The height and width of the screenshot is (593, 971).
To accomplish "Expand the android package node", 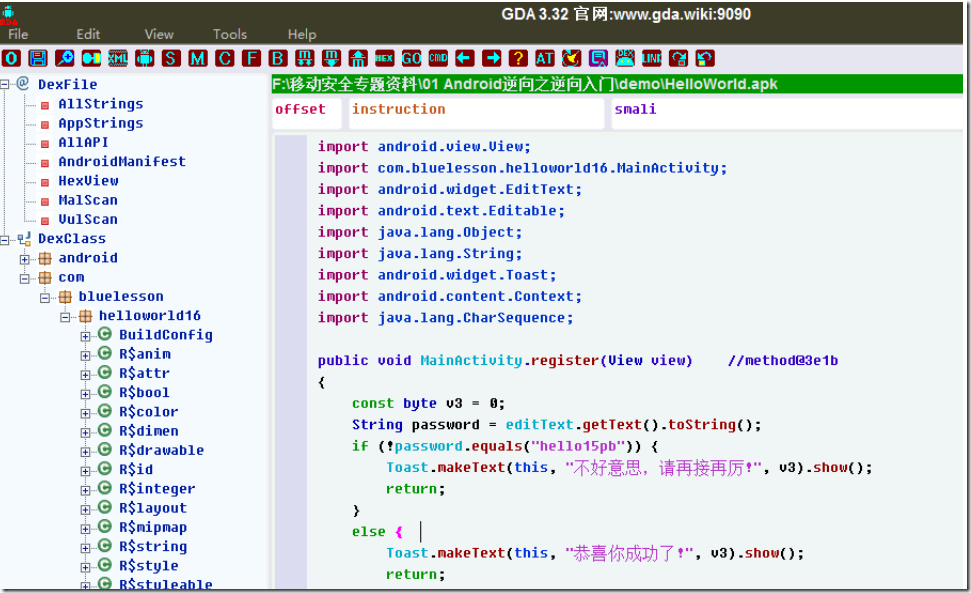I will [x=25, y=259].
